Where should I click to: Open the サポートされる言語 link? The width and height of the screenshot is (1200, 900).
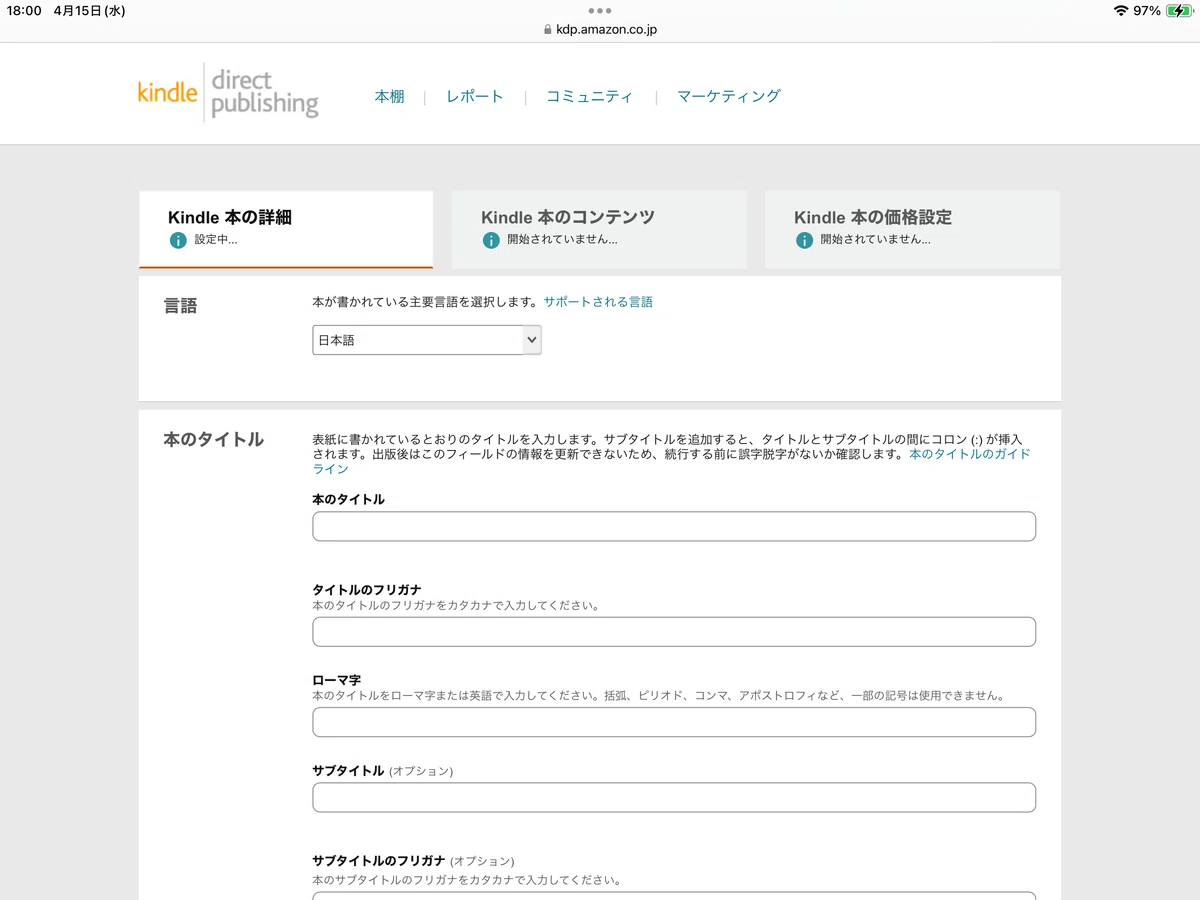[x=598, y=302]
